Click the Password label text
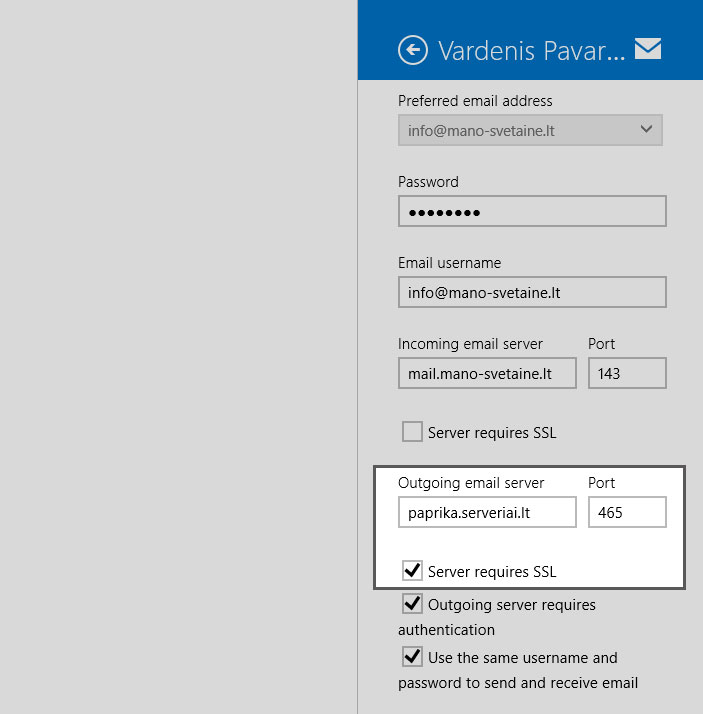 [x=428, y=182]
